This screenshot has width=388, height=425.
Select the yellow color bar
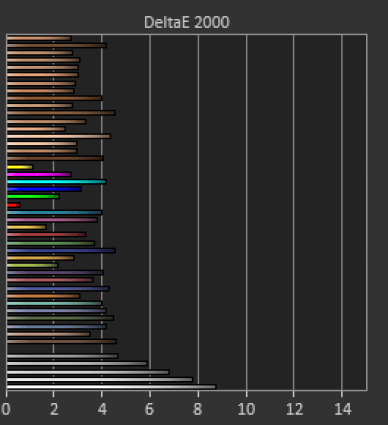[x=20, y=167]
